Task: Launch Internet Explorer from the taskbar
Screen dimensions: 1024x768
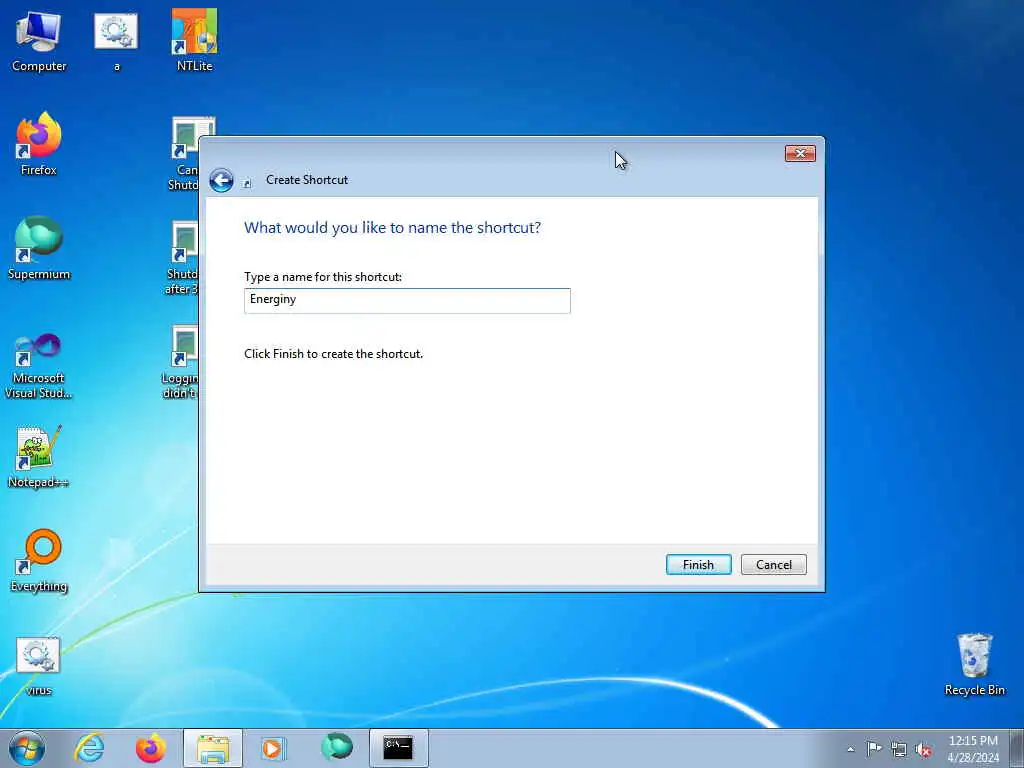Action: click(x=89, y=748)
